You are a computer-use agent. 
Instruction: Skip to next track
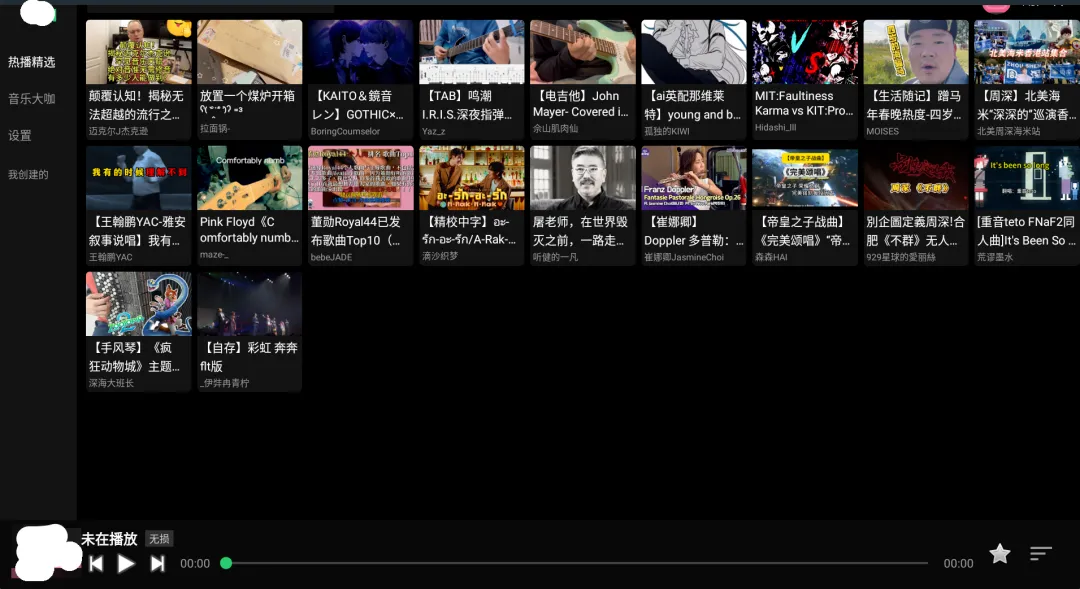coord(158,564)
